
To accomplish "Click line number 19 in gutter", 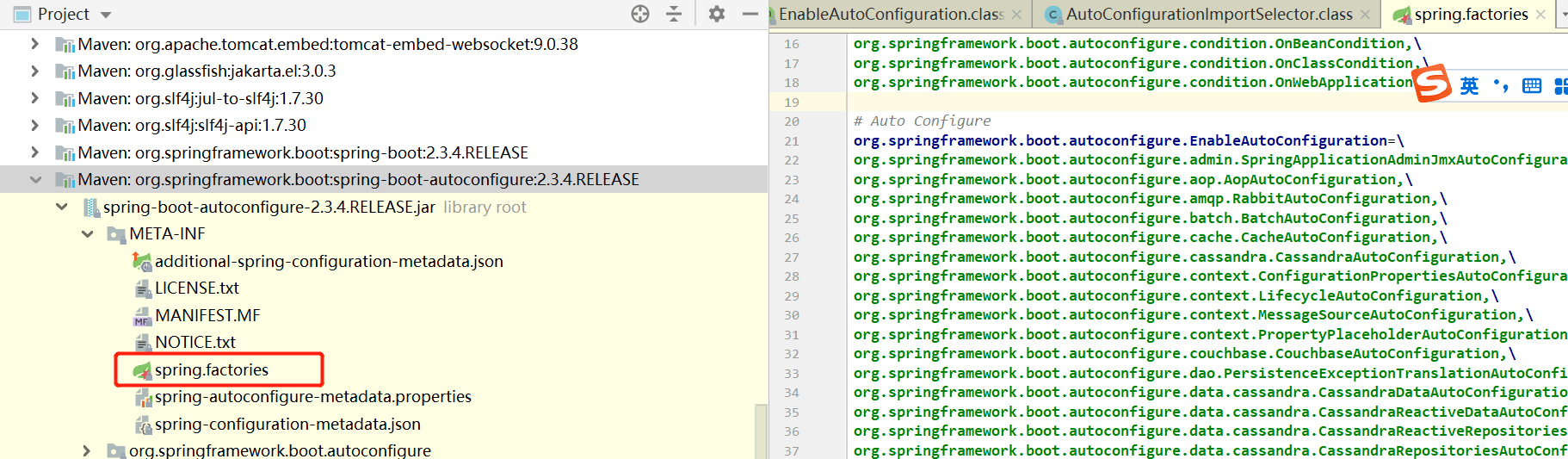I will click(x=792, y=102).
